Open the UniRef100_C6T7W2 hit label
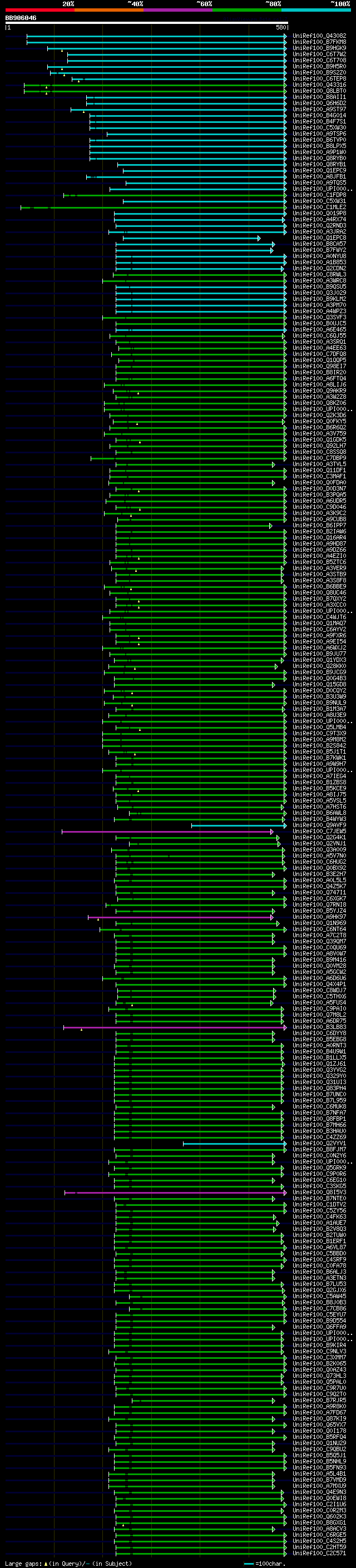This screenshot has height=1568, width=356. (319, 54)
